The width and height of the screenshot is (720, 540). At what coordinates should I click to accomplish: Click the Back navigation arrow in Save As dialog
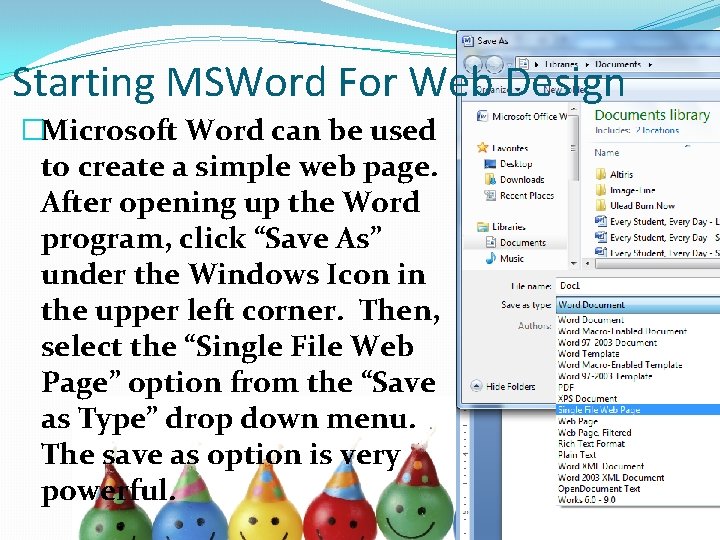click(x=472, y=64)
